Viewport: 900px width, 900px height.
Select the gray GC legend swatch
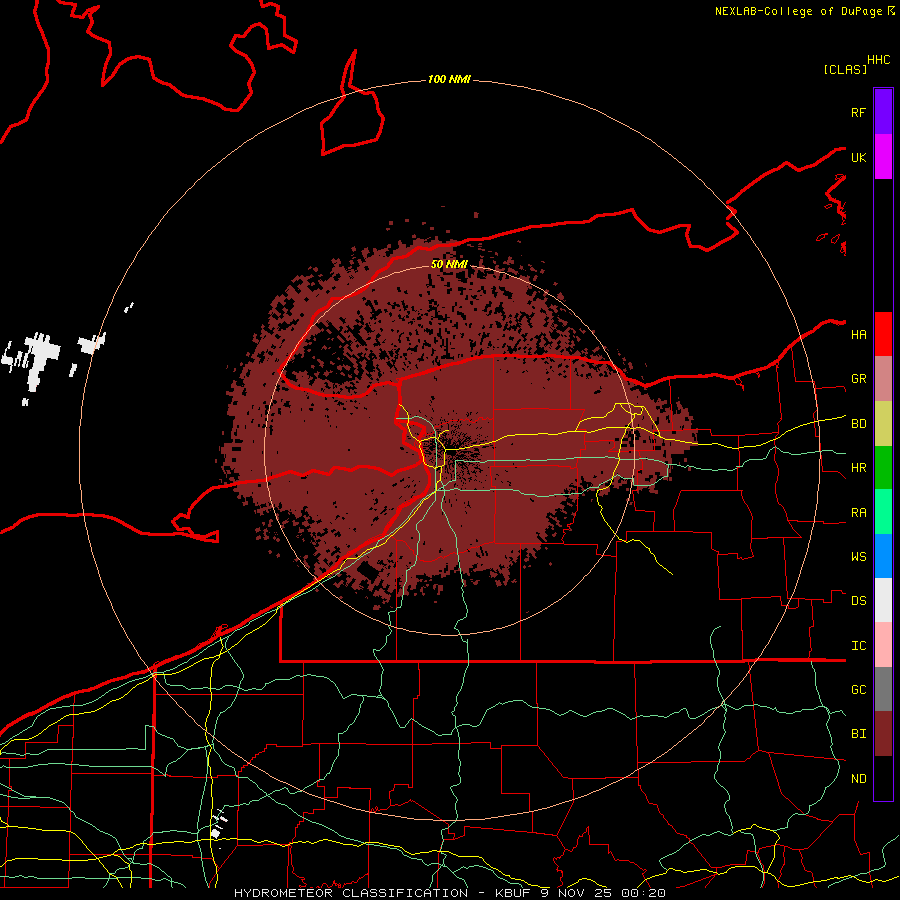point(883,689)
